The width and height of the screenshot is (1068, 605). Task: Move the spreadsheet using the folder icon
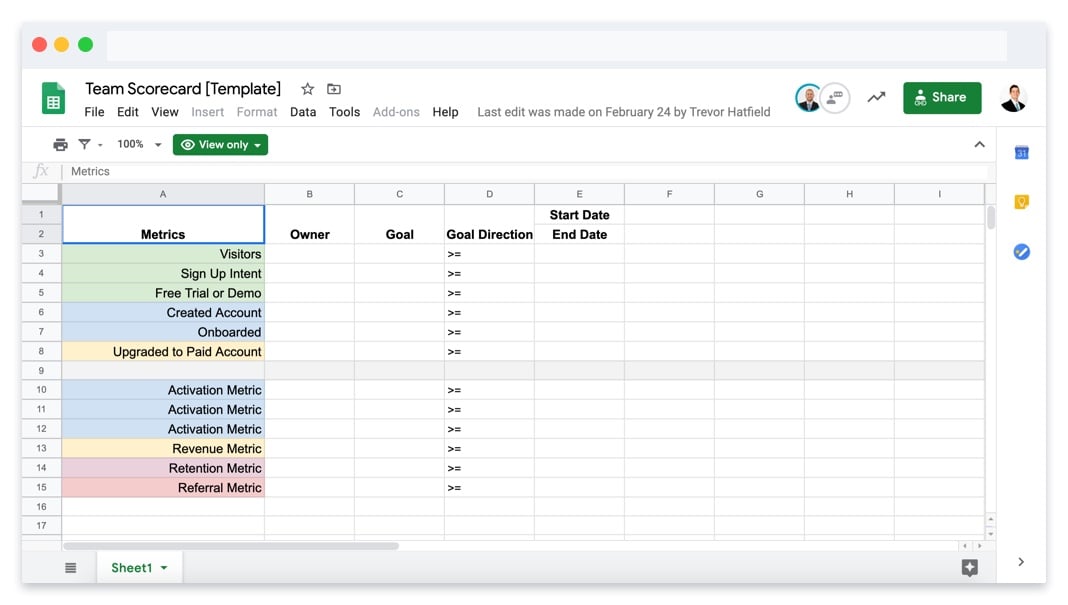pos(334,88)
